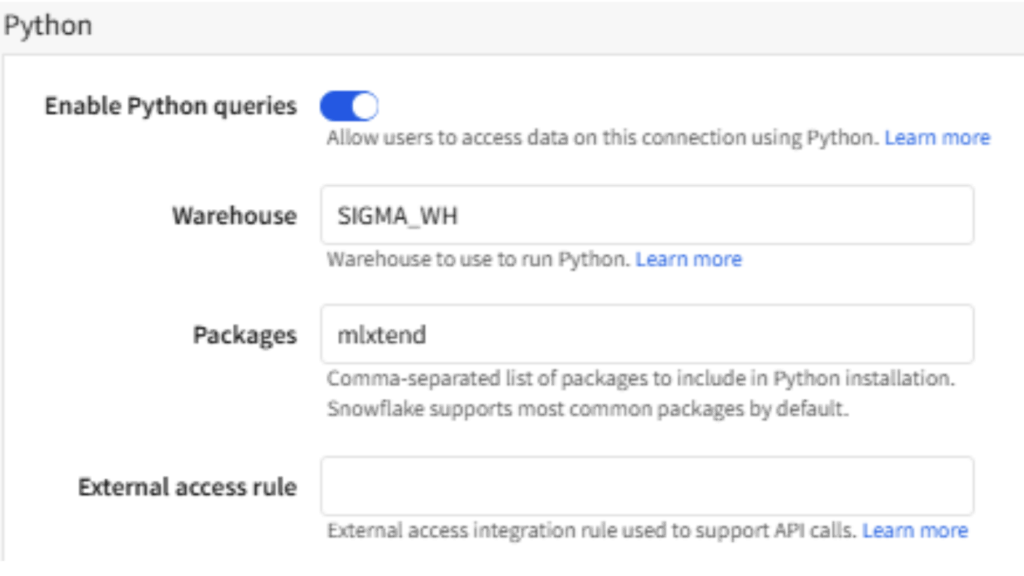Click the 'Warehouse to use to run Python' hint
Screen dimensions: 1024x576
tap(478, 260)
